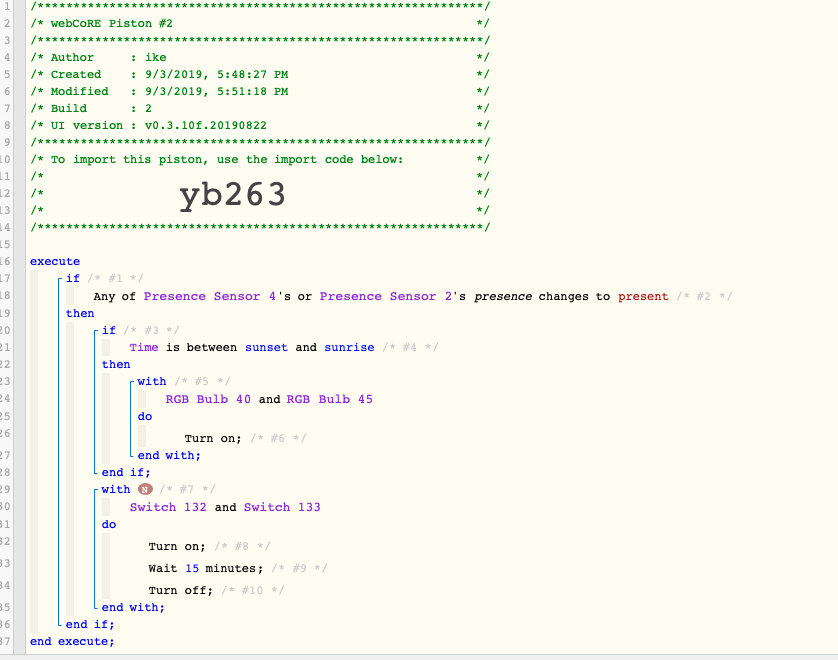Click the with keyword for block #5
The image size is (838, 660).
click(152, 382)
